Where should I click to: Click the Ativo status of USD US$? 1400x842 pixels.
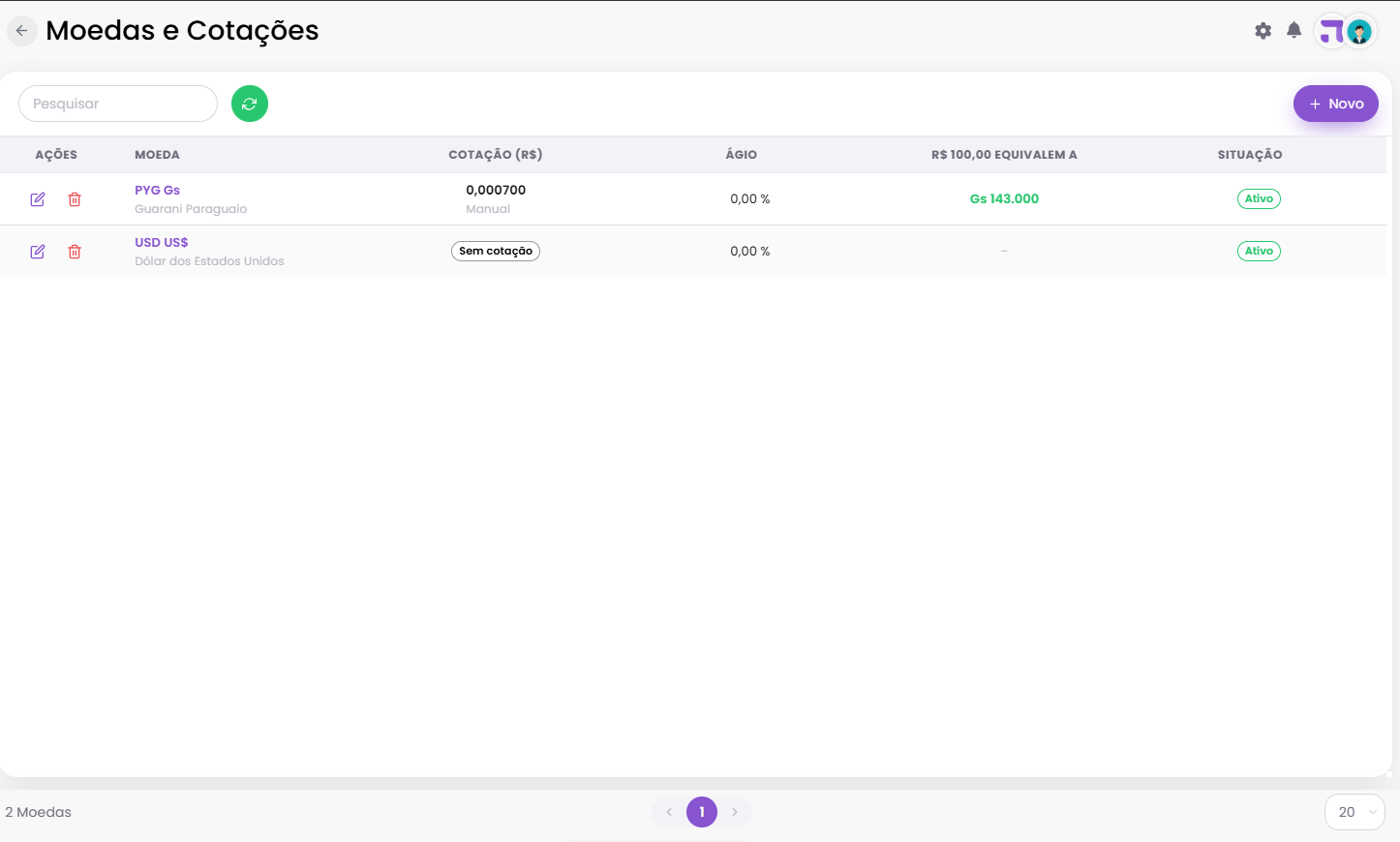(x=1259, y=251)
